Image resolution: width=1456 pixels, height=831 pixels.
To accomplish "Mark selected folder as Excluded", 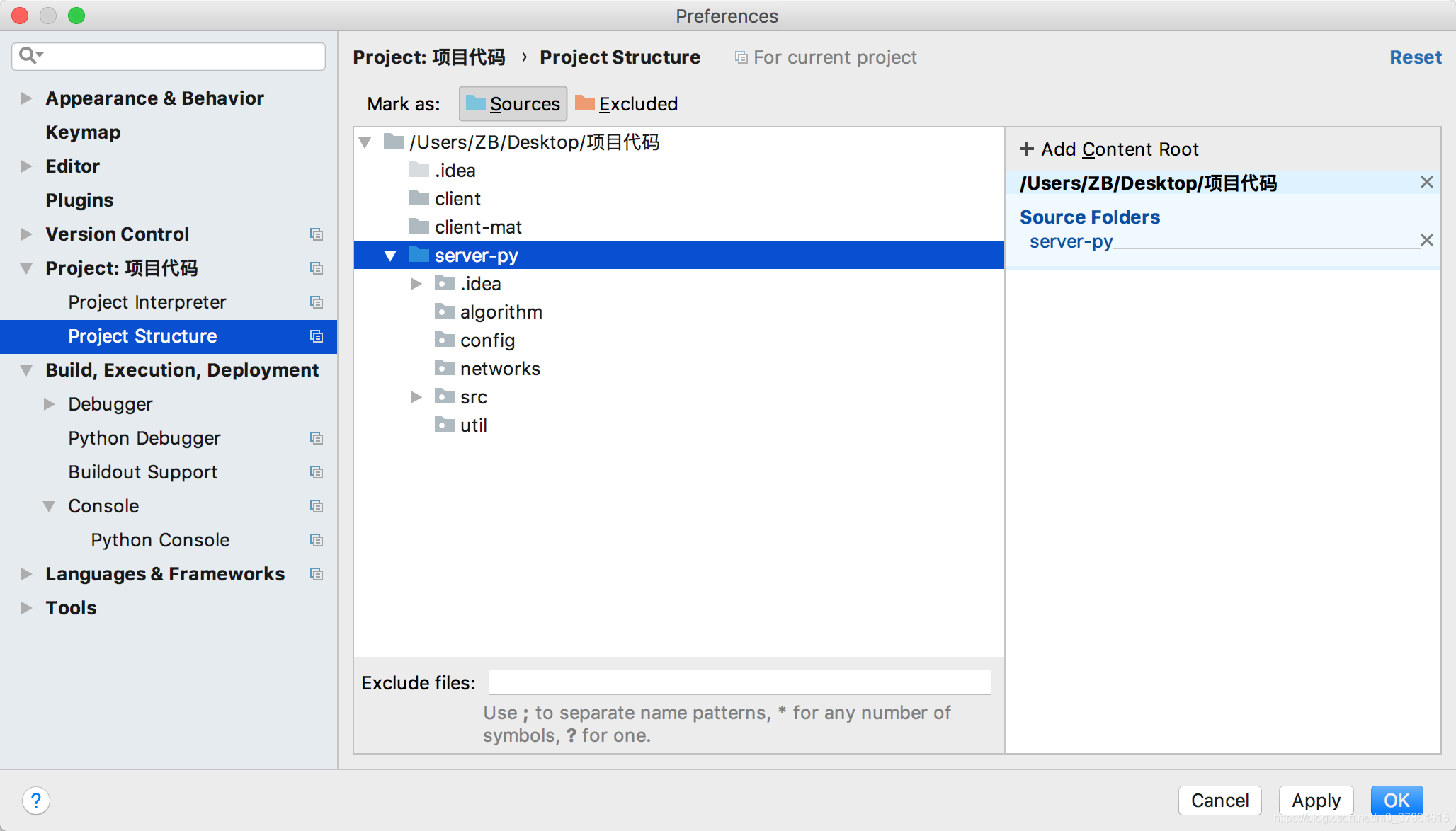I will pos(626,104).
